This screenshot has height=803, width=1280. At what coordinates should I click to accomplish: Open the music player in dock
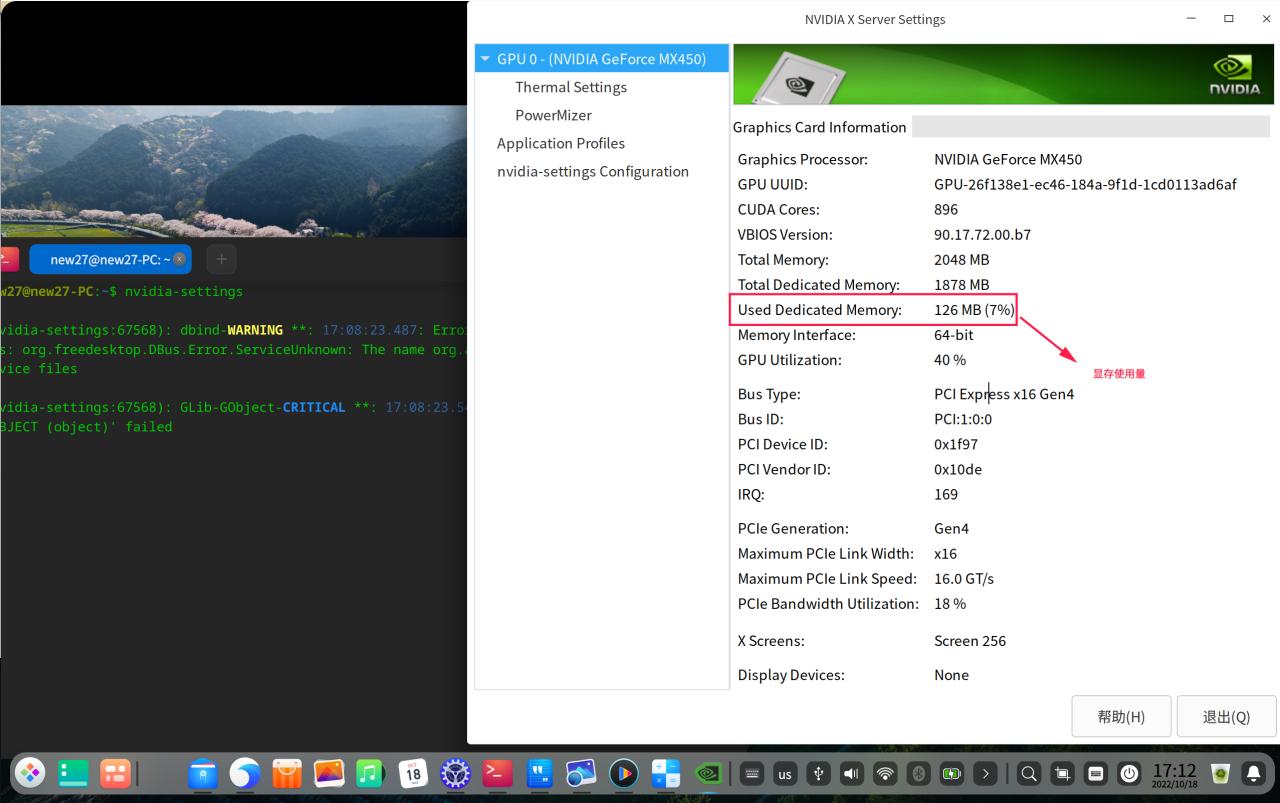pyautogui.click(x=370, y=773)
